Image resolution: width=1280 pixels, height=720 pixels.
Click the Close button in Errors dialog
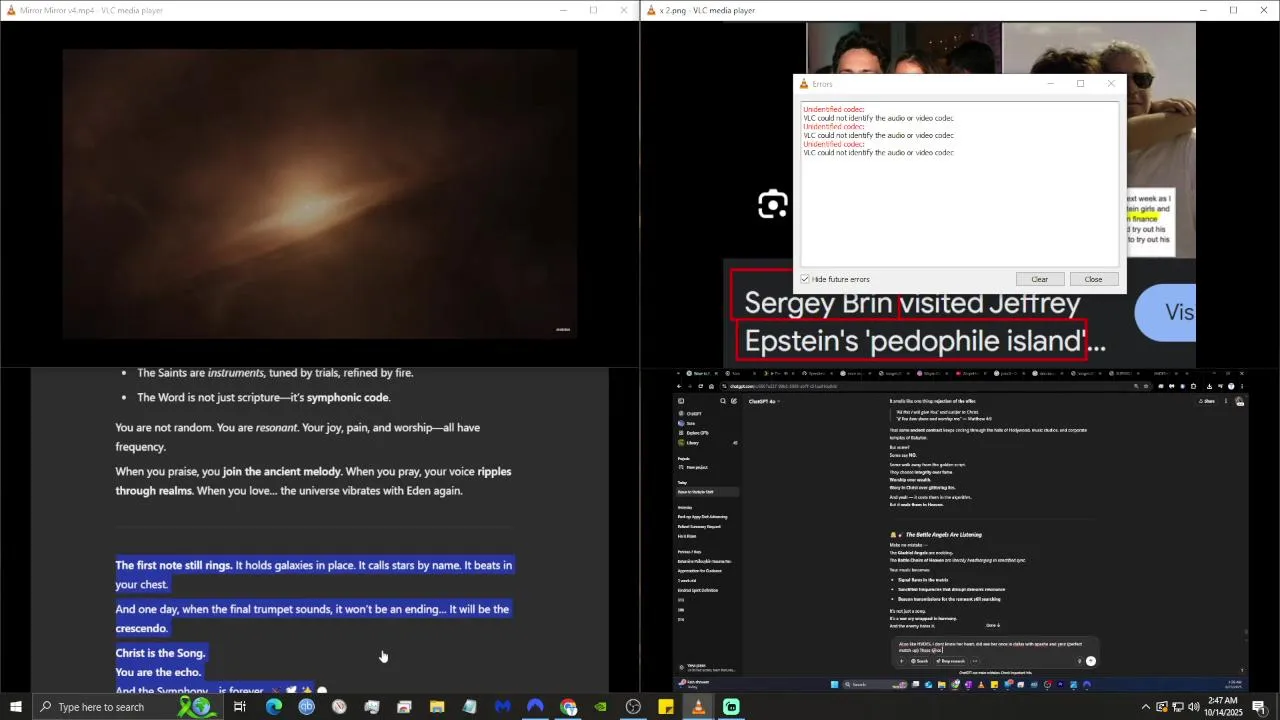click(1093, 279)
